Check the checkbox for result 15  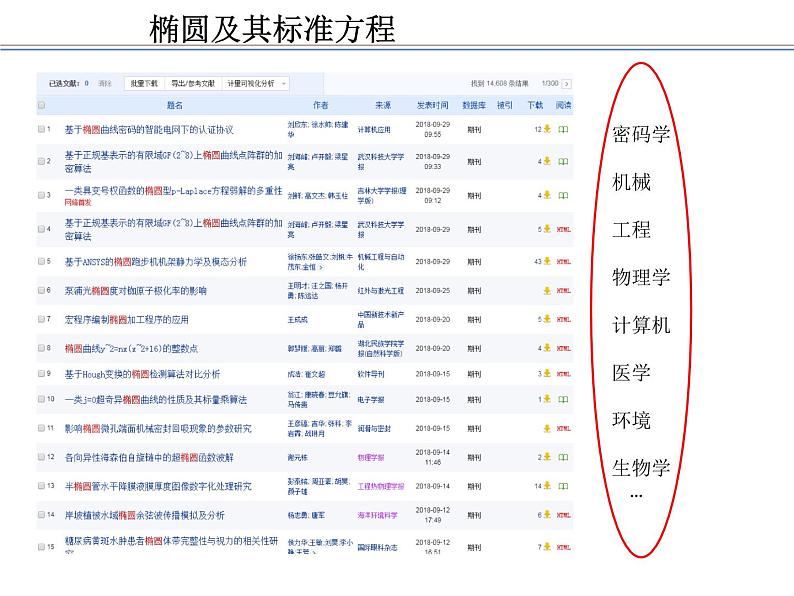42,546
